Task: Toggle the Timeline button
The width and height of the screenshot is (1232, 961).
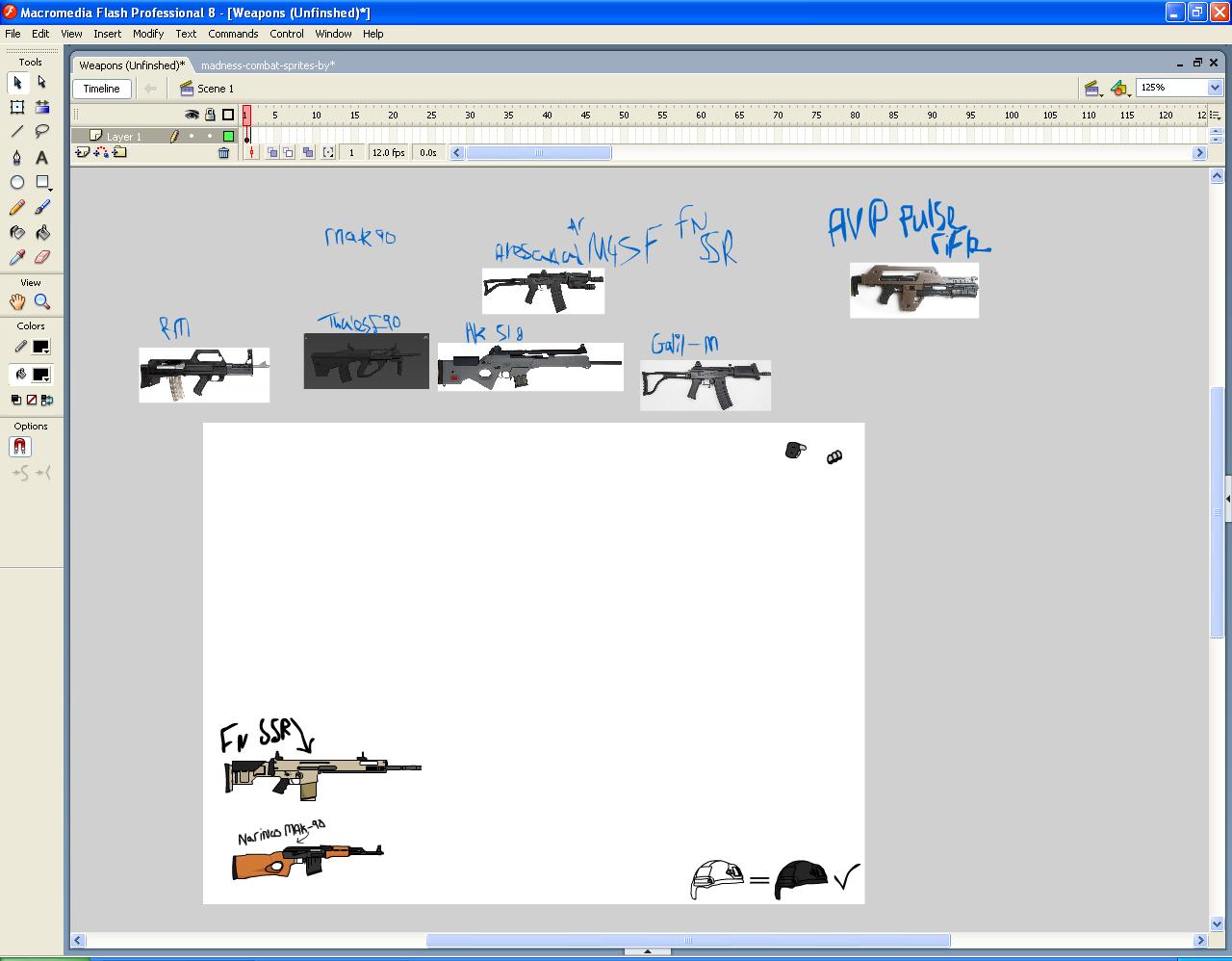Action: 102,89
